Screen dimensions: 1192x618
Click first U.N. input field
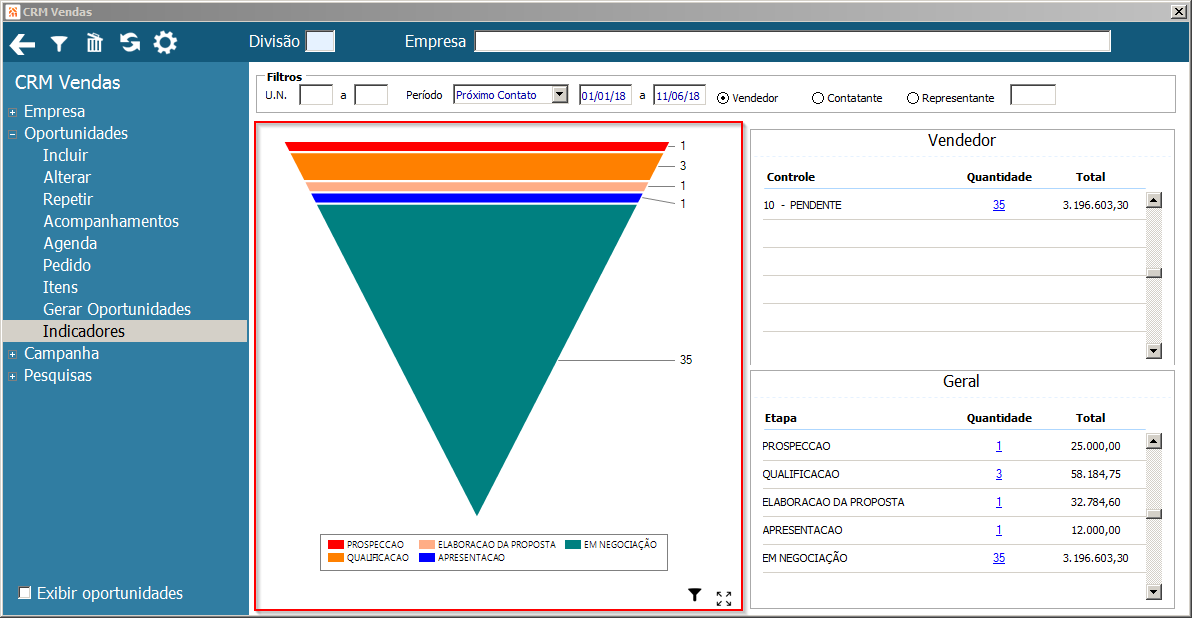coord(316,95)
